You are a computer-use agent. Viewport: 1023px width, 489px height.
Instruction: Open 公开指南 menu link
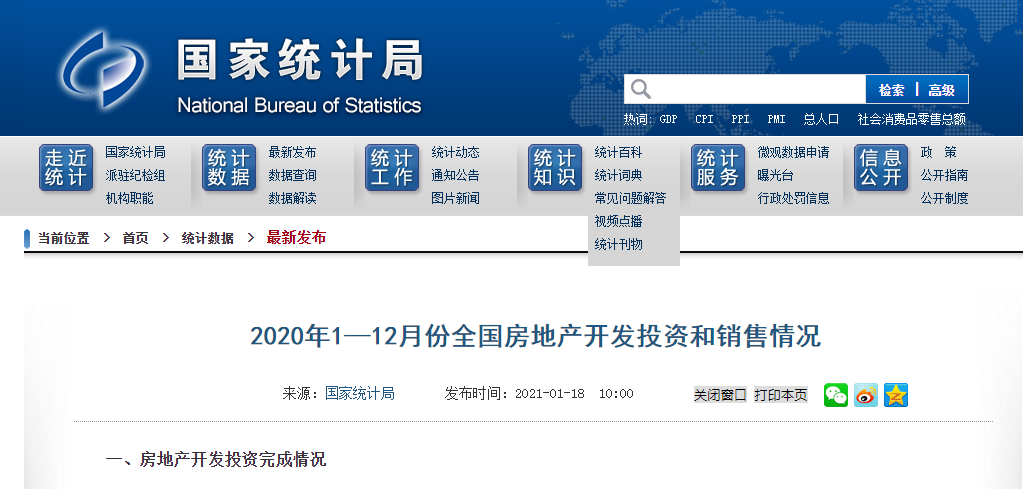(x=945, y=175)
